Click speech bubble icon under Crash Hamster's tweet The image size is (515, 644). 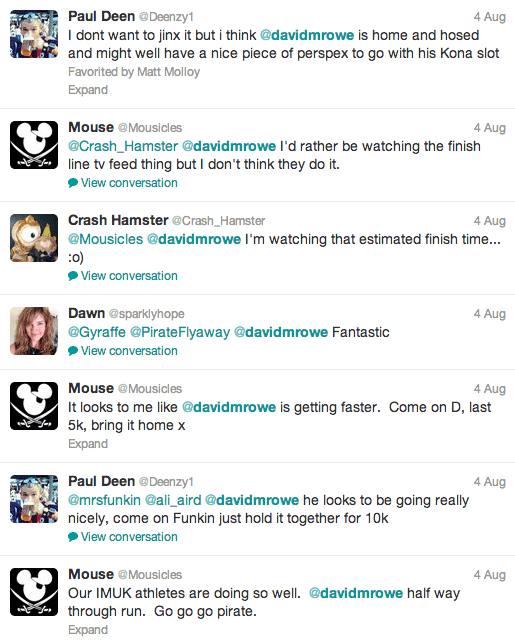tap(73, 276)
